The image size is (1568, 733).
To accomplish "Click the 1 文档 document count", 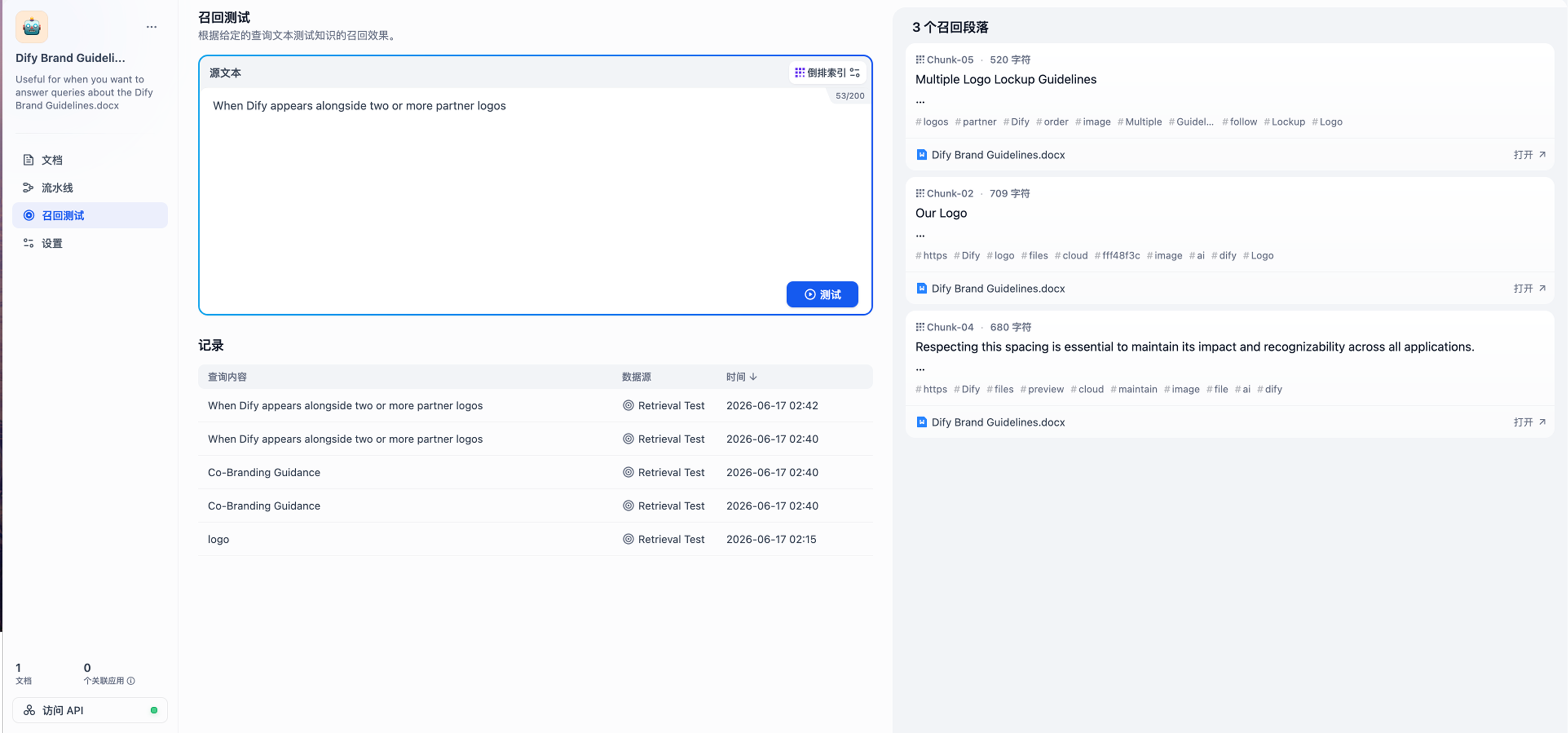I will click(x=23, y=674).
